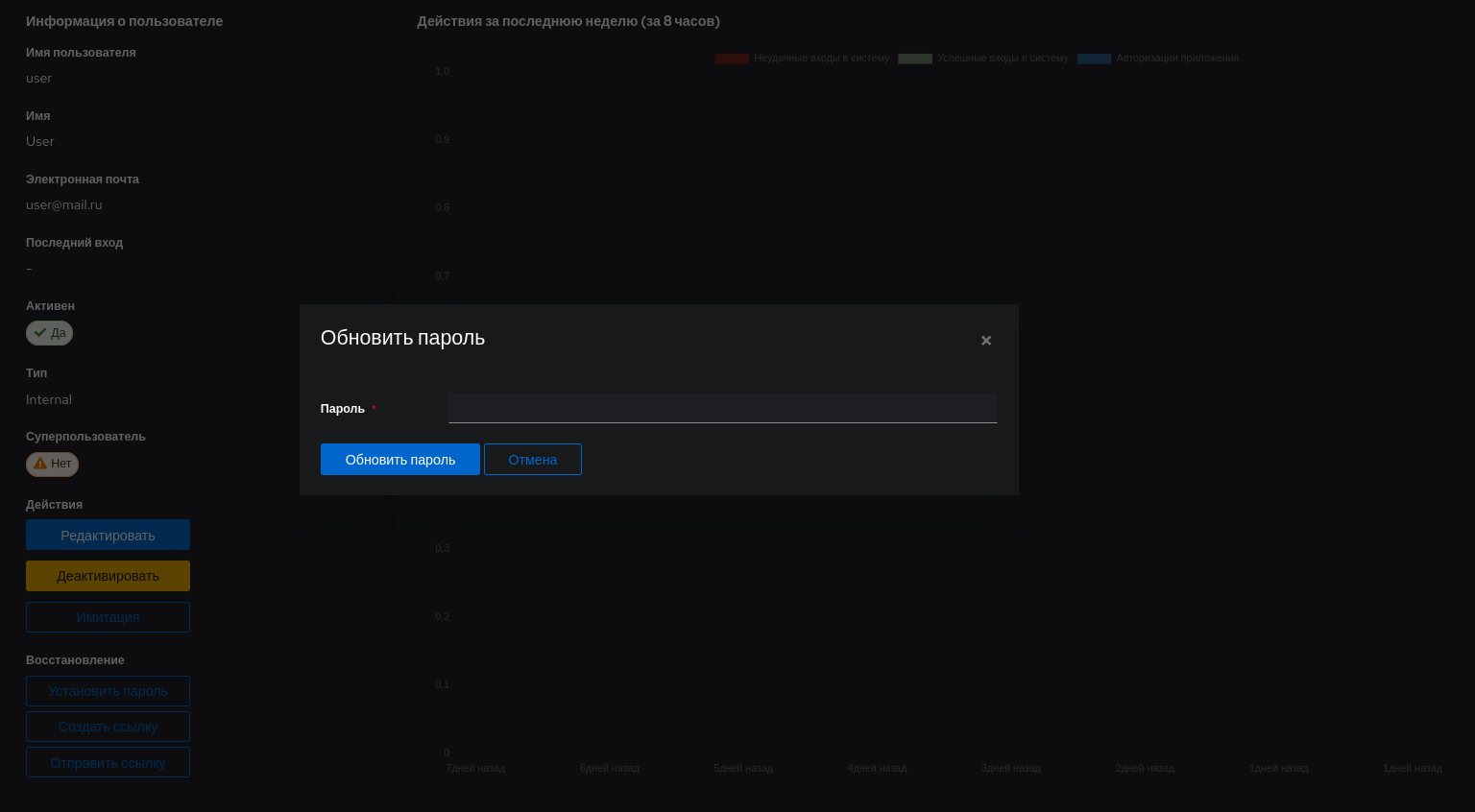Click the Создать ссылку button
Screen dimensions: 1475x812
tap(108, 727)
